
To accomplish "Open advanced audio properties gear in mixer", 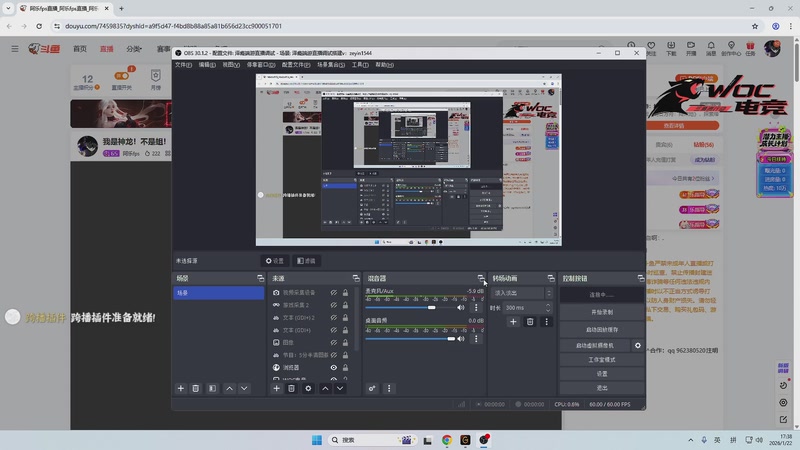I will pos(372,388).
